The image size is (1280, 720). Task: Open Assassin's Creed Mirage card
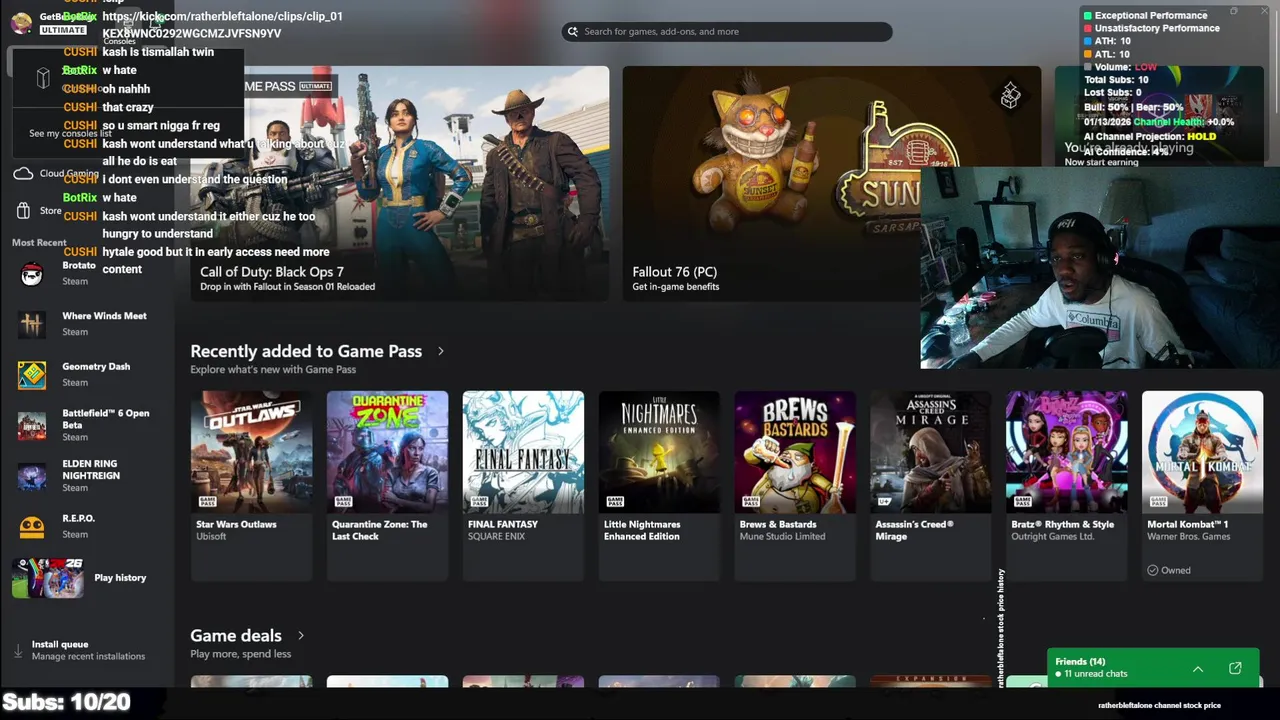coord(931,485)
